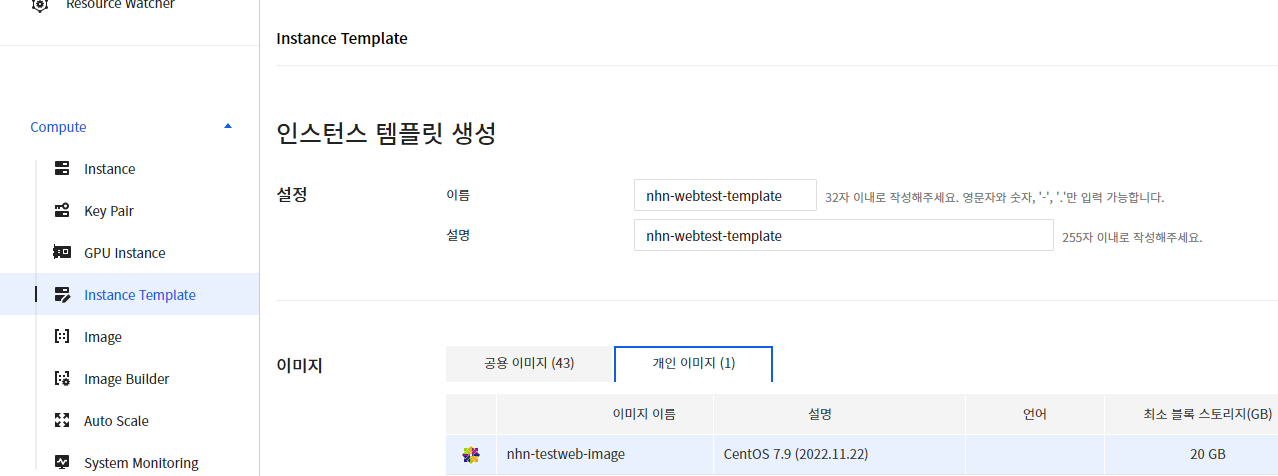Select the nhn-testweb-image table cell
The height and width of the screenshot is (476, 1278).
coord(605,455)
